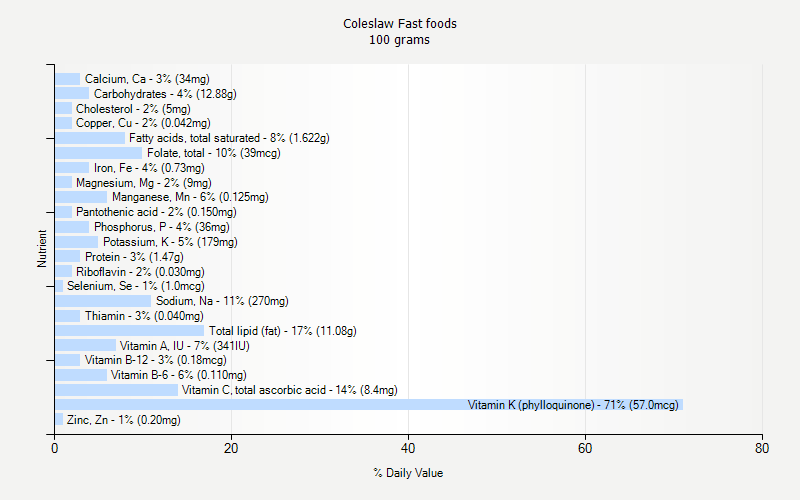Image resolution: width=800 pixels, height=500 pixels.
Task: Click the 'Coleslaw Fast foods' chart title
Action: coord(399,24)
